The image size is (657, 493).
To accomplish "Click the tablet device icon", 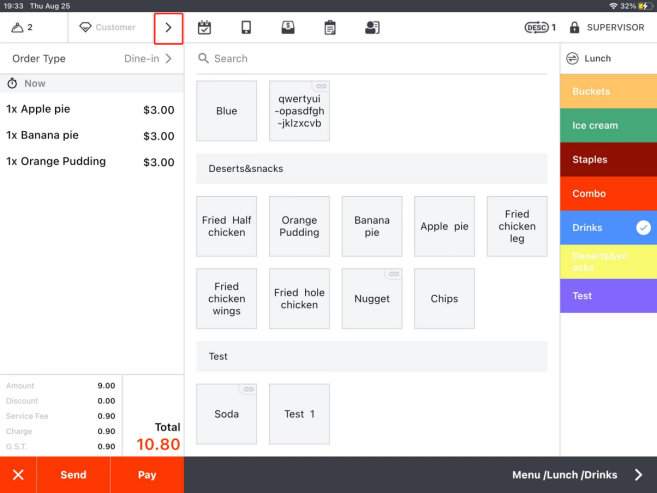I will [246, 28].
